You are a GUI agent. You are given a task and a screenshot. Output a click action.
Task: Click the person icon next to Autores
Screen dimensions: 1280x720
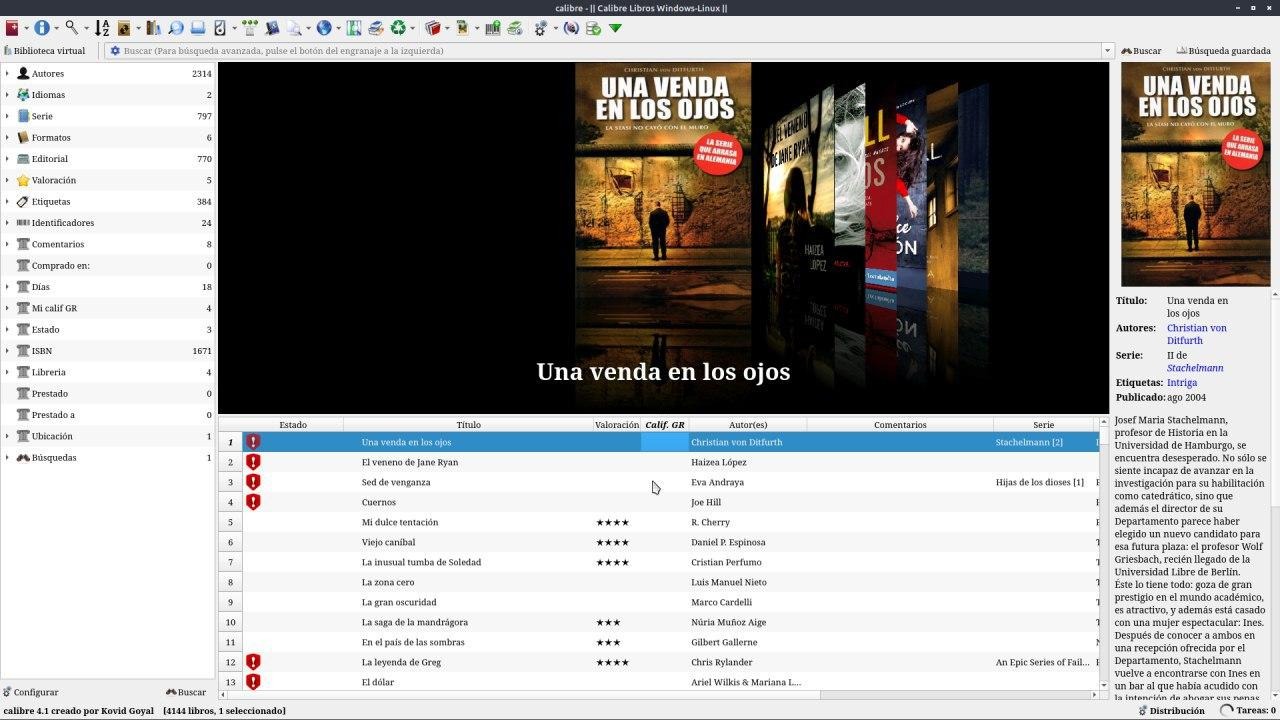pos(23,74)
